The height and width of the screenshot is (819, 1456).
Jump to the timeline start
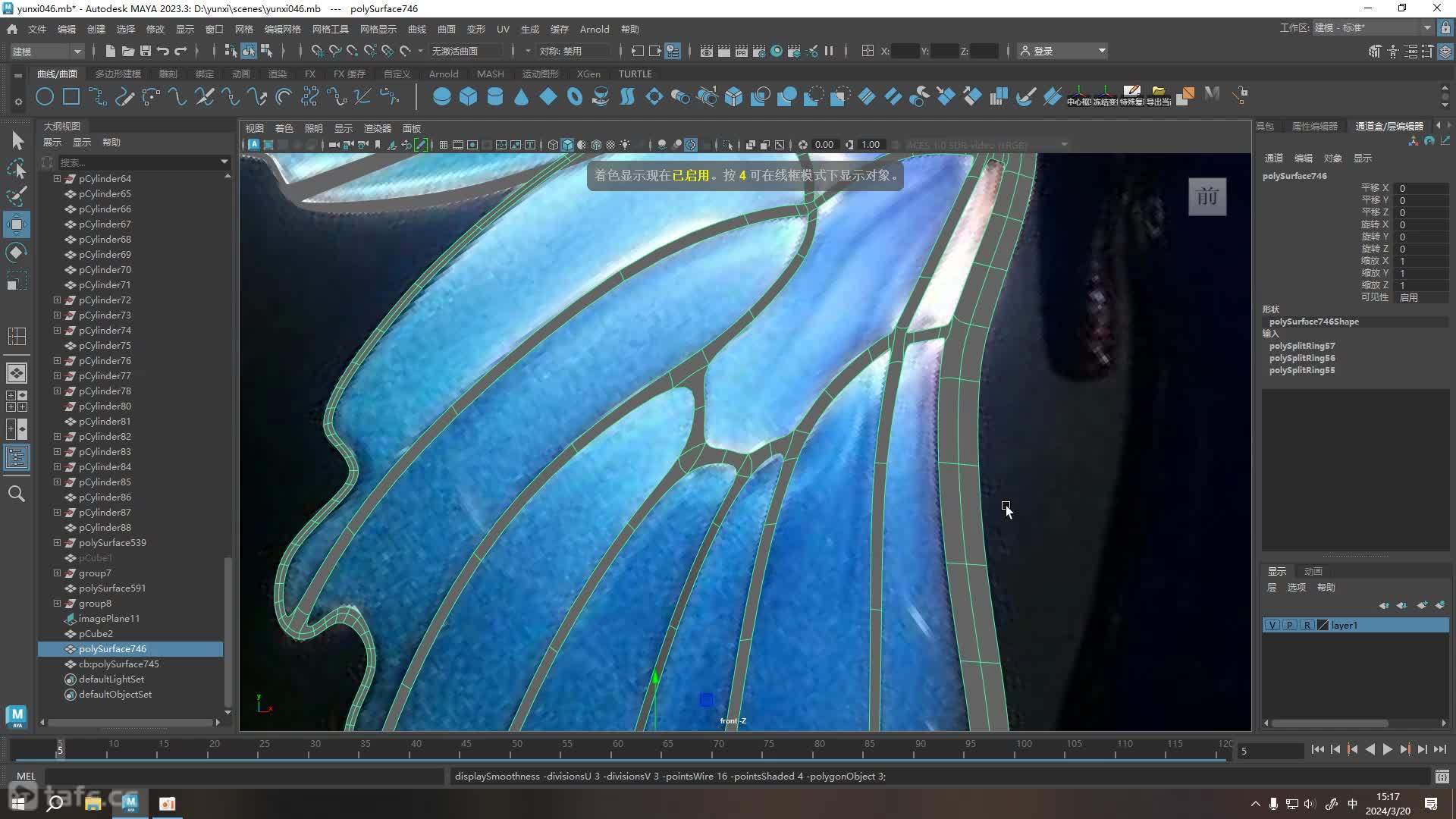click(x=1317, y=750)
